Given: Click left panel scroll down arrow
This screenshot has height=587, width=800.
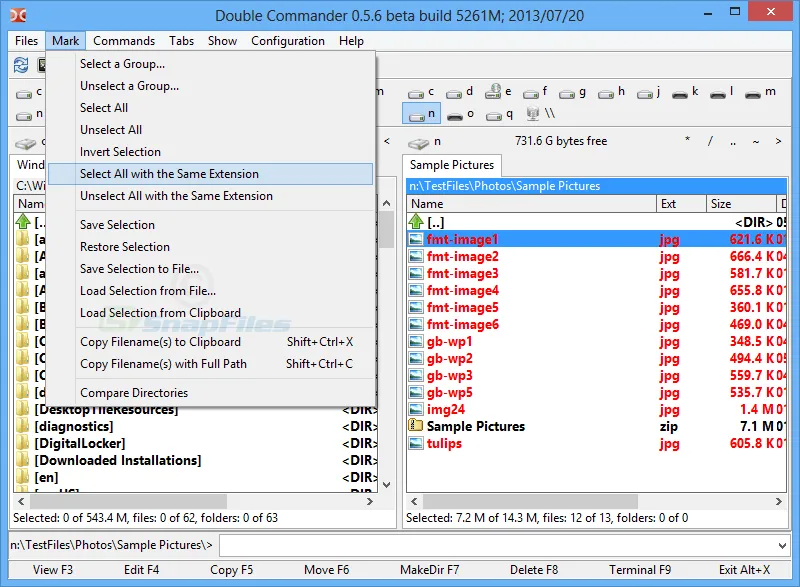Looking at the screenshot, I should [387, 484].
